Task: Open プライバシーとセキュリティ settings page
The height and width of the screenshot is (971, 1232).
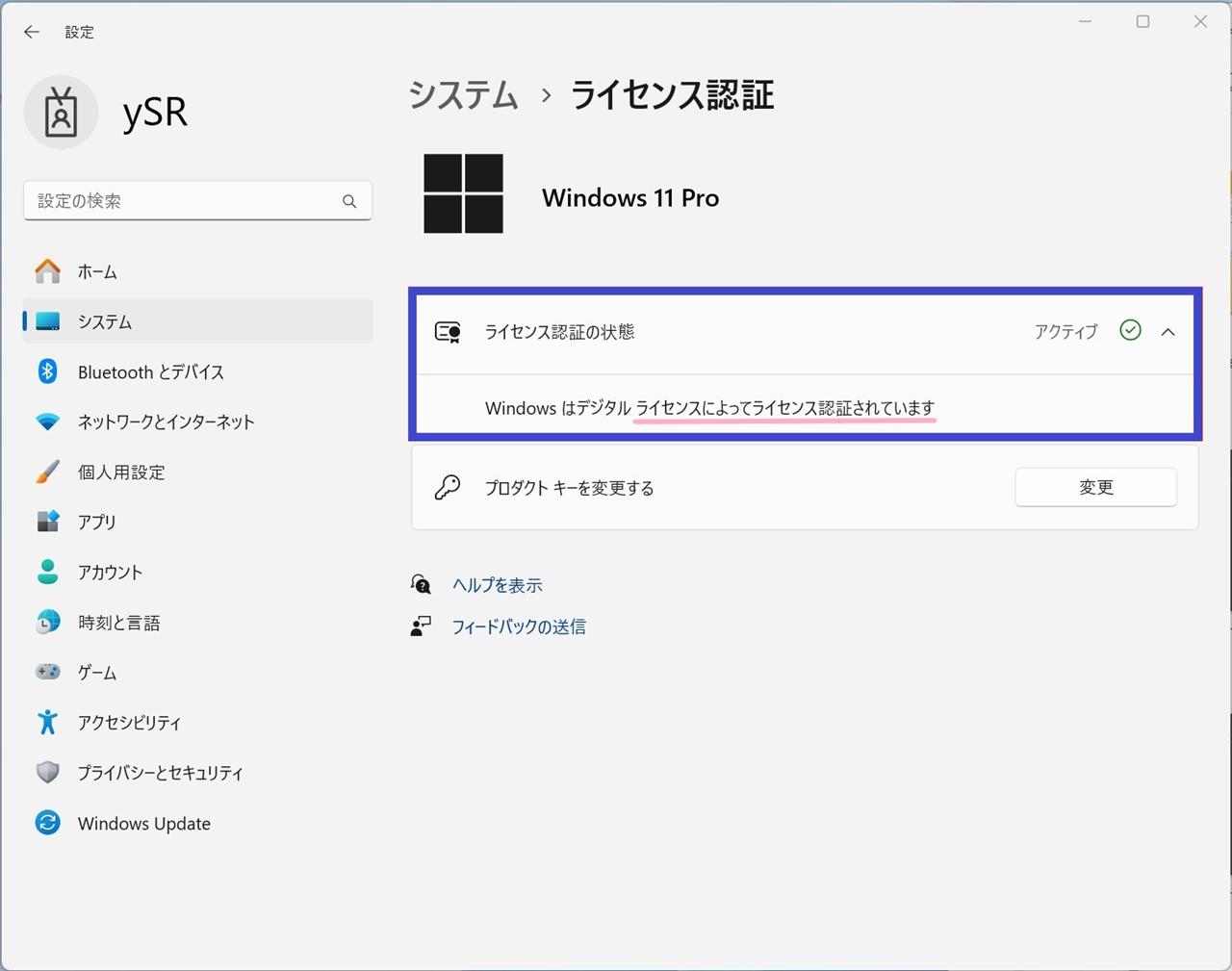Action: (x=197, y=772)
